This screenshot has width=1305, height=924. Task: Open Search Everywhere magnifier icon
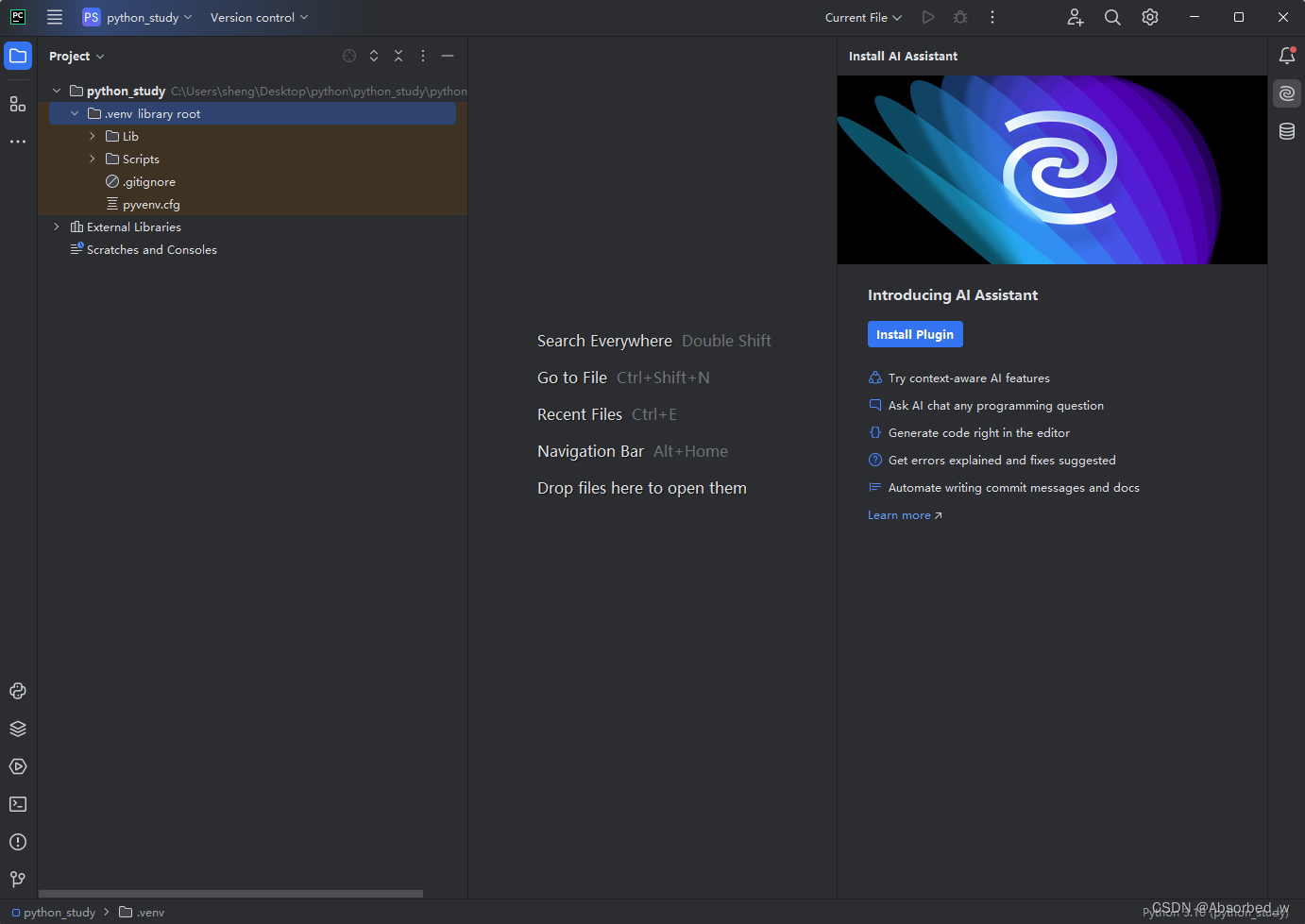tap(1112, 17)
